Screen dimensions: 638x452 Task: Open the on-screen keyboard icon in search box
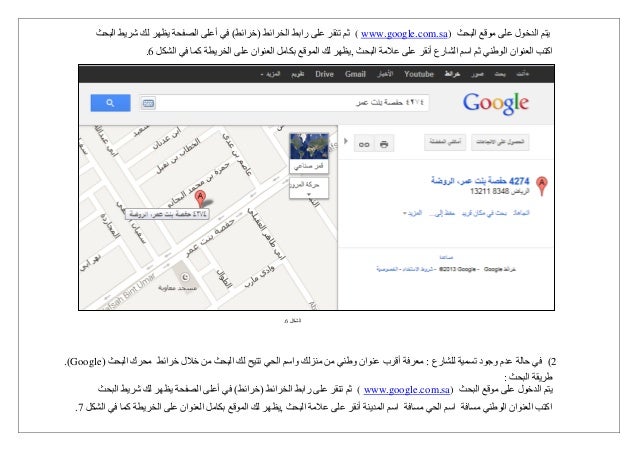[148, 103]
